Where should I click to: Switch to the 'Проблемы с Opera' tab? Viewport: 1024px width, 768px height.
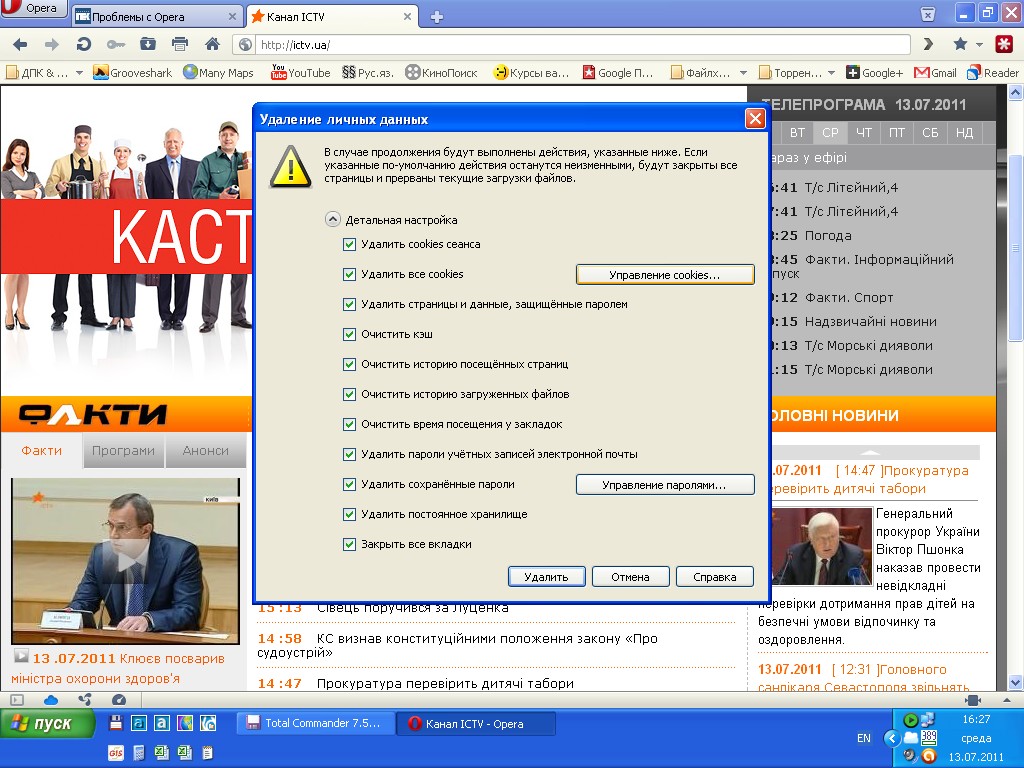[x=153, y=17]
